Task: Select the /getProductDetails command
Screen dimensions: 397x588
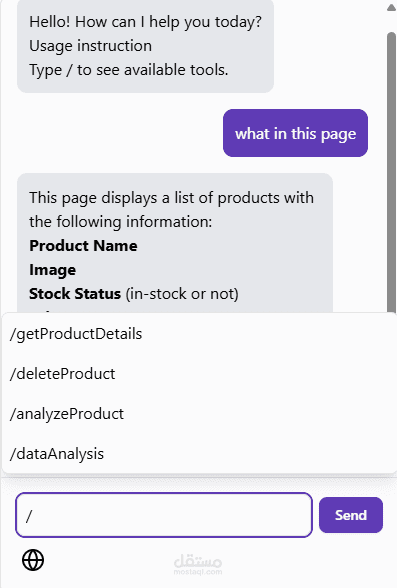Action: 199,334
